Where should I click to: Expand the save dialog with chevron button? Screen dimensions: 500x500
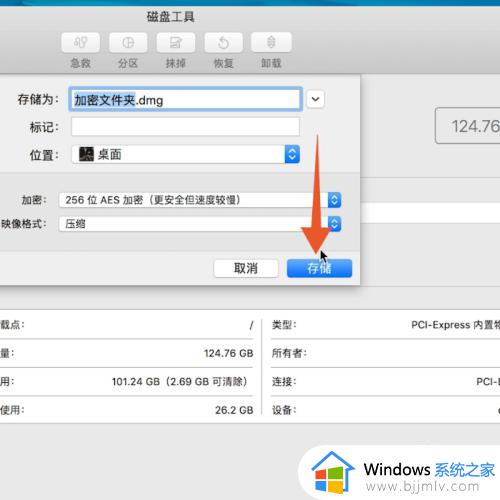pyautogui.click(x=315, y=99)
